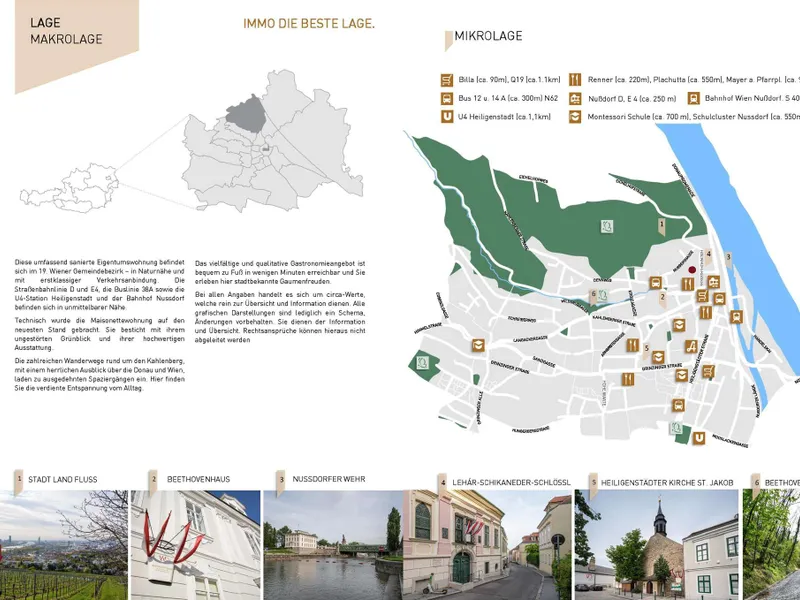Click the tram icon beside Nußdorf D, E 4
The height and width of the screenshot is (600, 800).
pyautogui.click(x=575, y=98)
